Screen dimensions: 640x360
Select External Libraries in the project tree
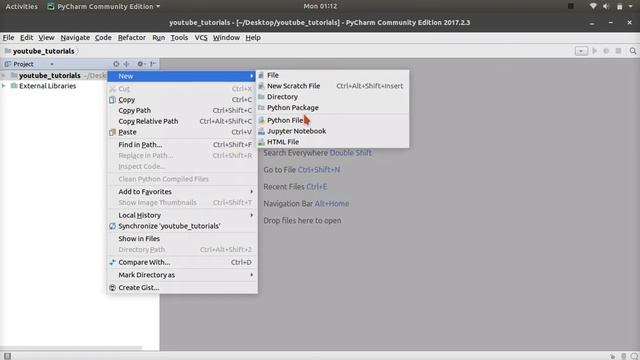47,86
